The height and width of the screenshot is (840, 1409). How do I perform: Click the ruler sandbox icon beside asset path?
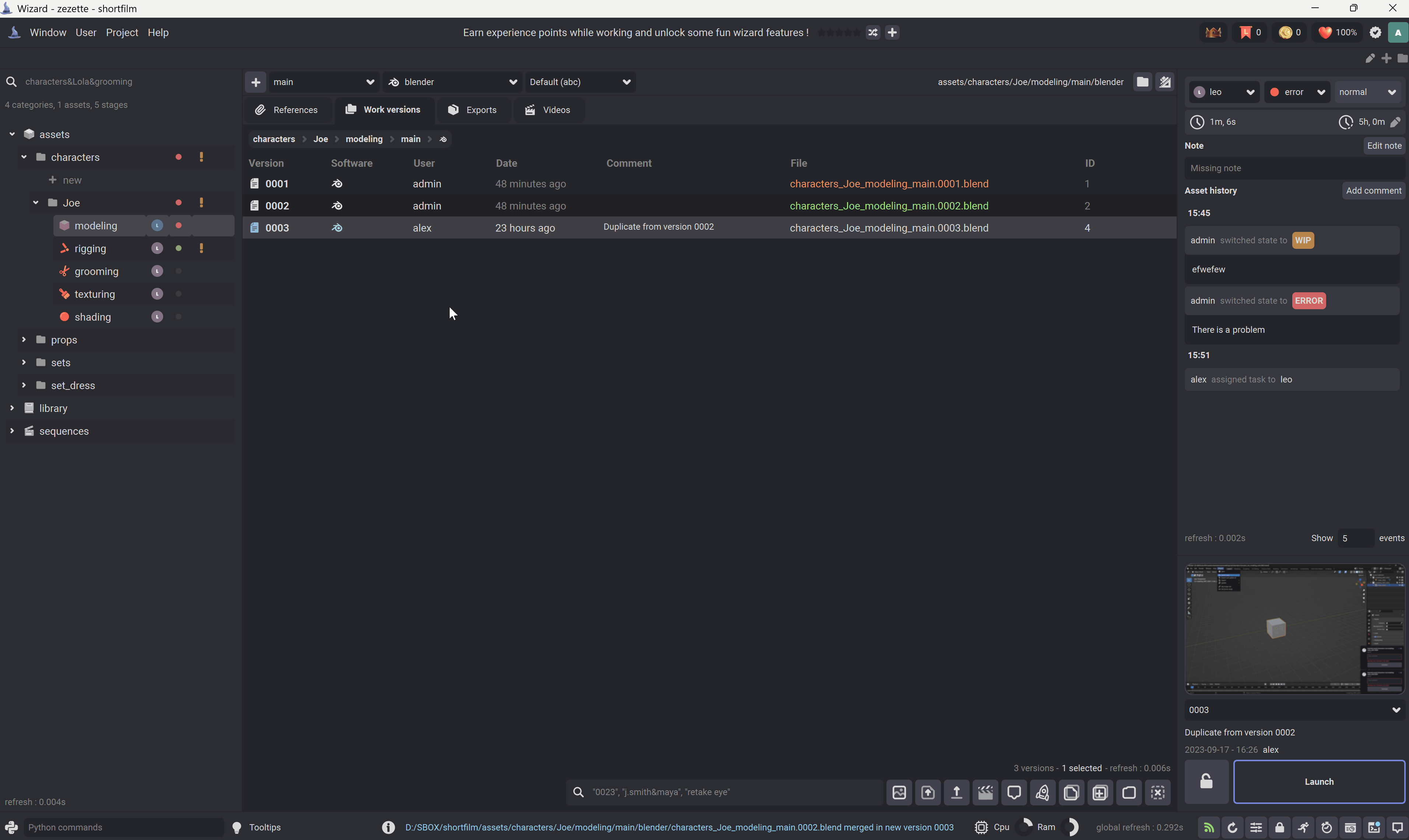pyautogui.click(x=1165, y=82)
